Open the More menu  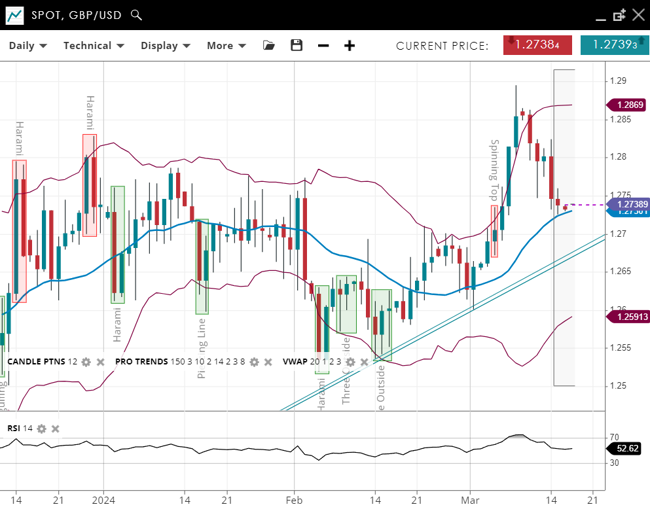coord(226,45)
